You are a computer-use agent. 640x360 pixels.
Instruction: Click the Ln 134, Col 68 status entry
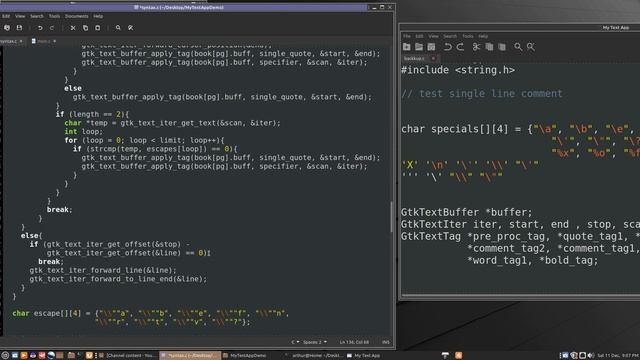pos(354,342)
